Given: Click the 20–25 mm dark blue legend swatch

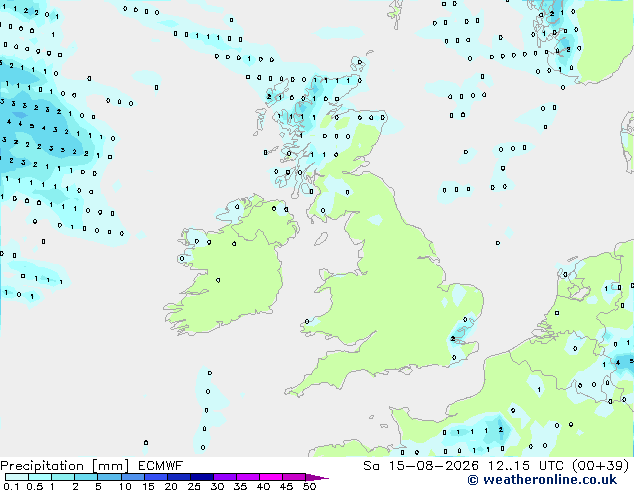Looking at the screenshot, I should [178, 477].
